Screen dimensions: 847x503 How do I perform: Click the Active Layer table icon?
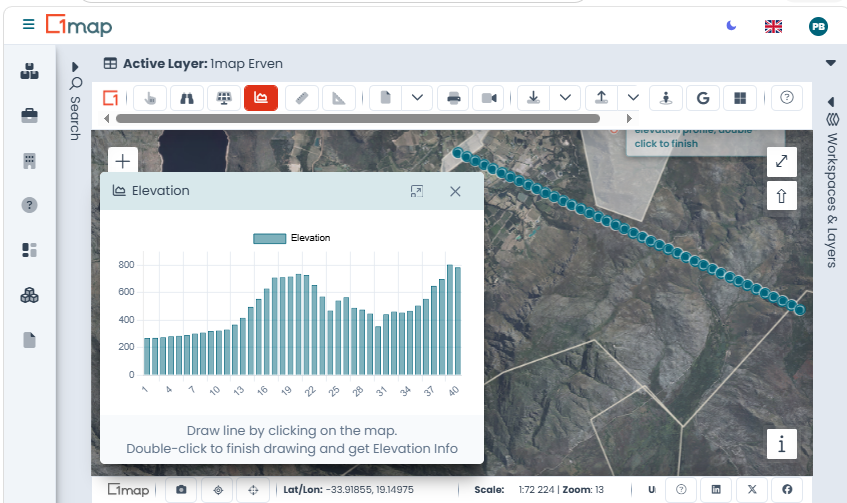coord(110,64)
